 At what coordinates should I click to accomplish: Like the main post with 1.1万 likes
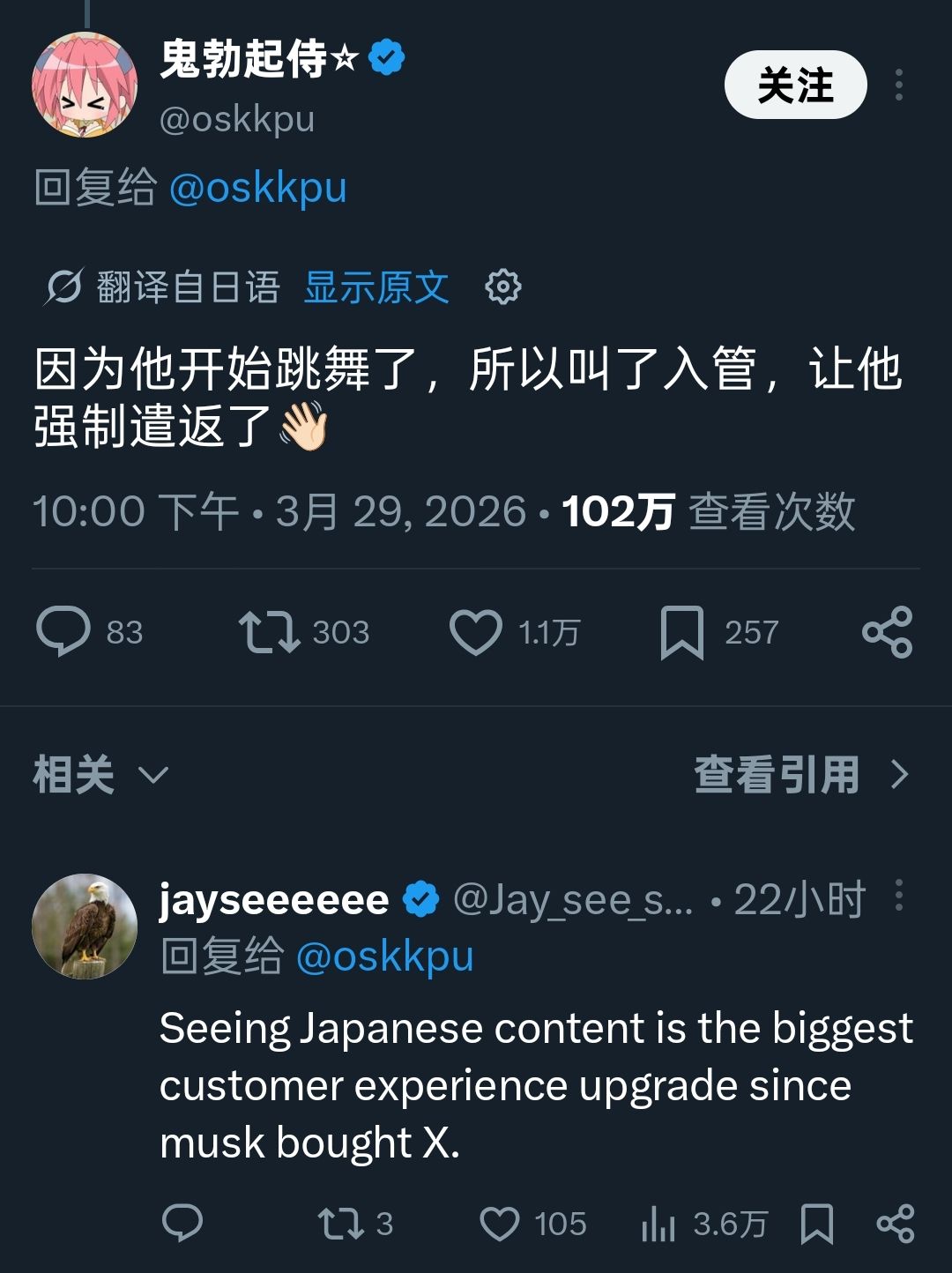(476, 632)
